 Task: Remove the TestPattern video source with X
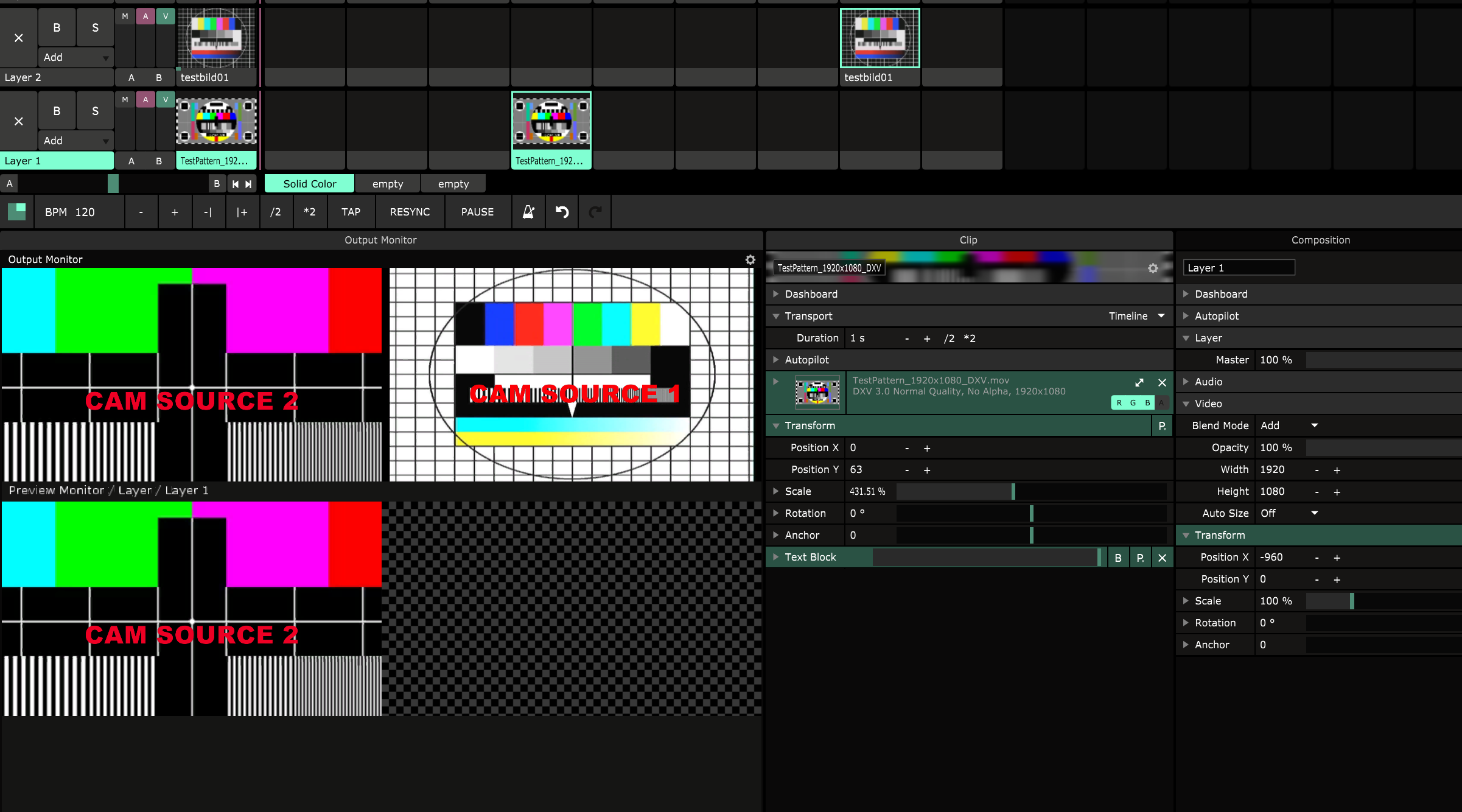(x=1162, y=382)
